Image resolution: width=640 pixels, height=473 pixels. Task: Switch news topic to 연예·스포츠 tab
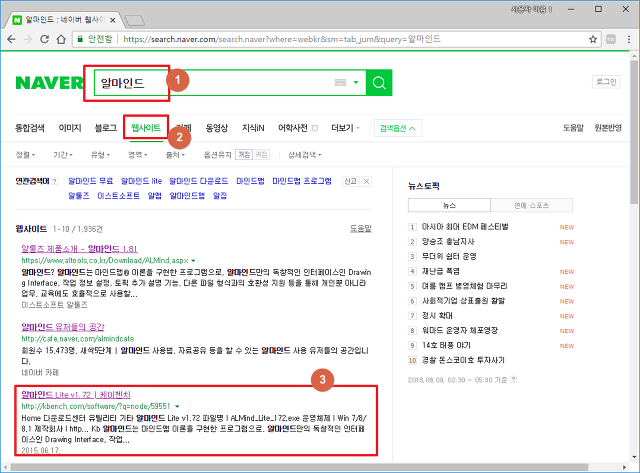(x=531, y=205)
